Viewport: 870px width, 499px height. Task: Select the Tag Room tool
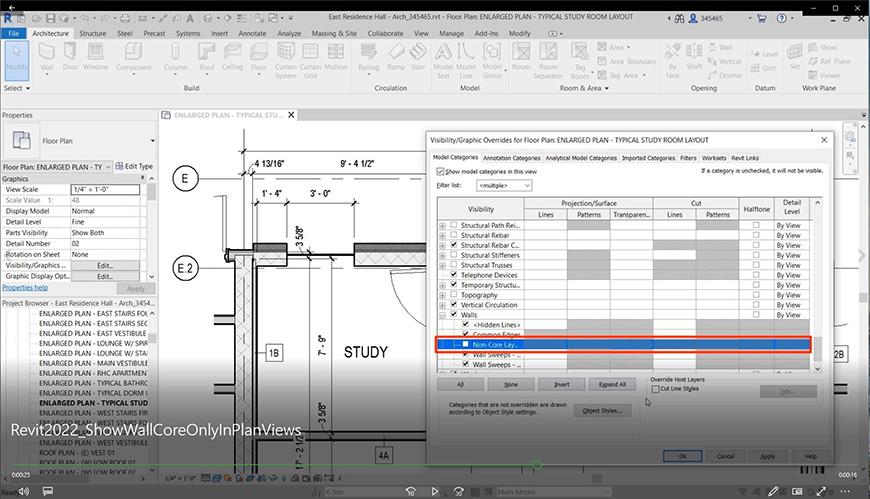(580, 61)
